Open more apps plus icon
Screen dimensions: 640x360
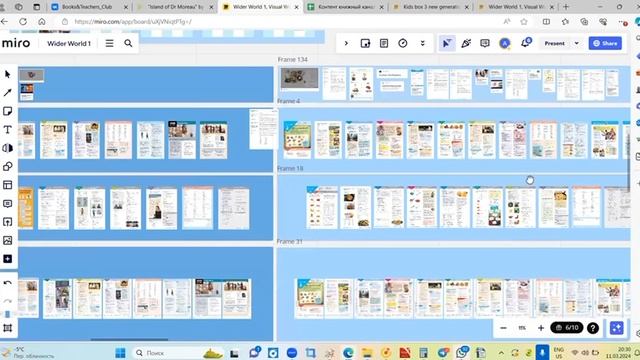click(7, 259)
